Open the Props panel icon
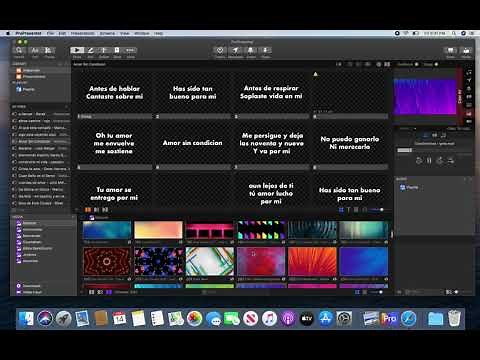The image size is (480, 360). click(251, 50)
